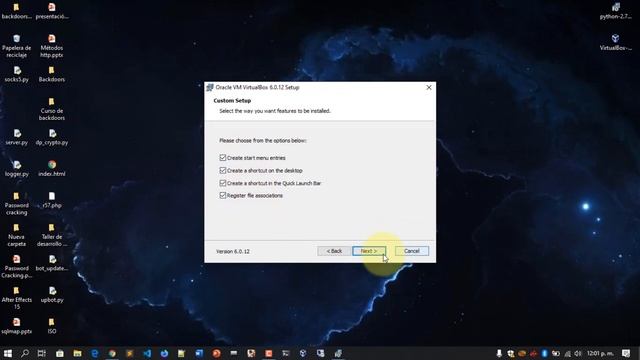Select server.py desktop file
The height and width of the screenshot is (360, 640).
(x=16, y=138)
